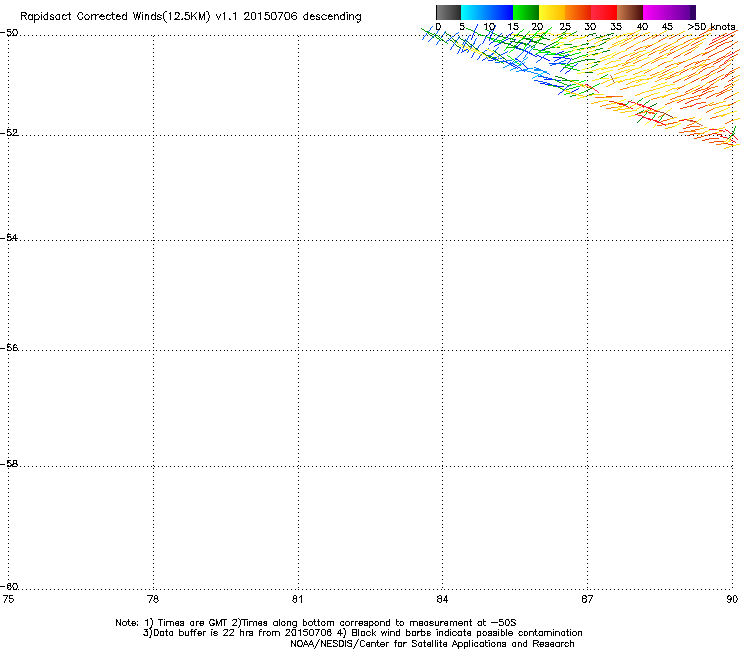Viewport: 740px width, 650px height.
Task: Click the '-58' latitude axis label
Action: [x=9, y=464]
